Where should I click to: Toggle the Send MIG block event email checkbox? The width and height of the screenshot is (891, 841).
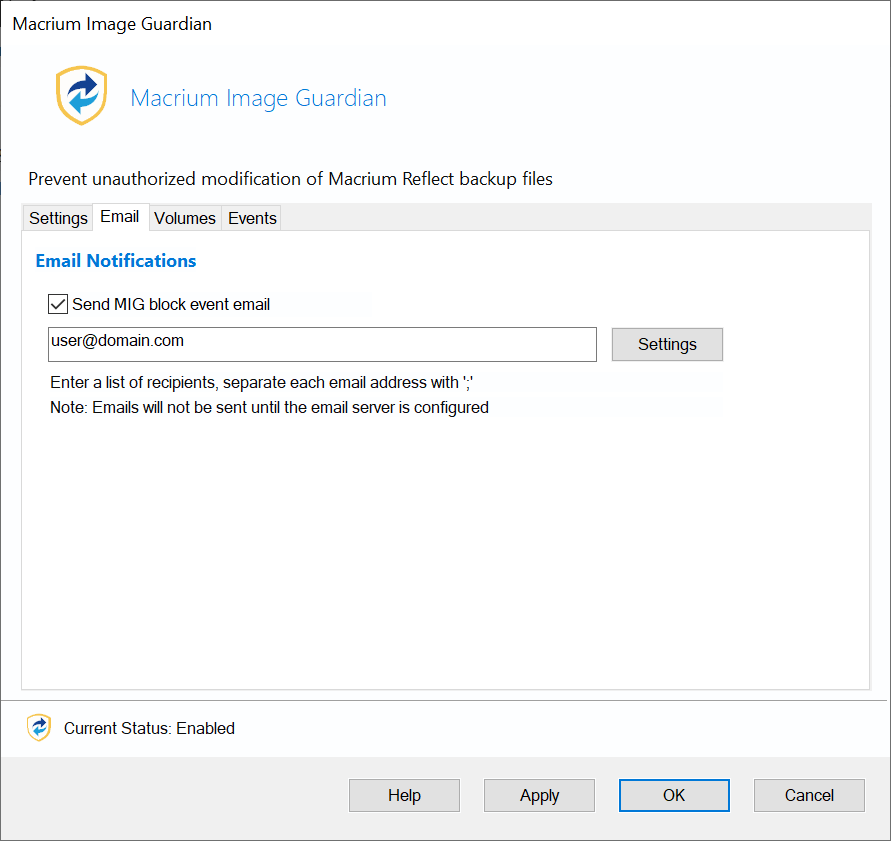pos(57,304)
